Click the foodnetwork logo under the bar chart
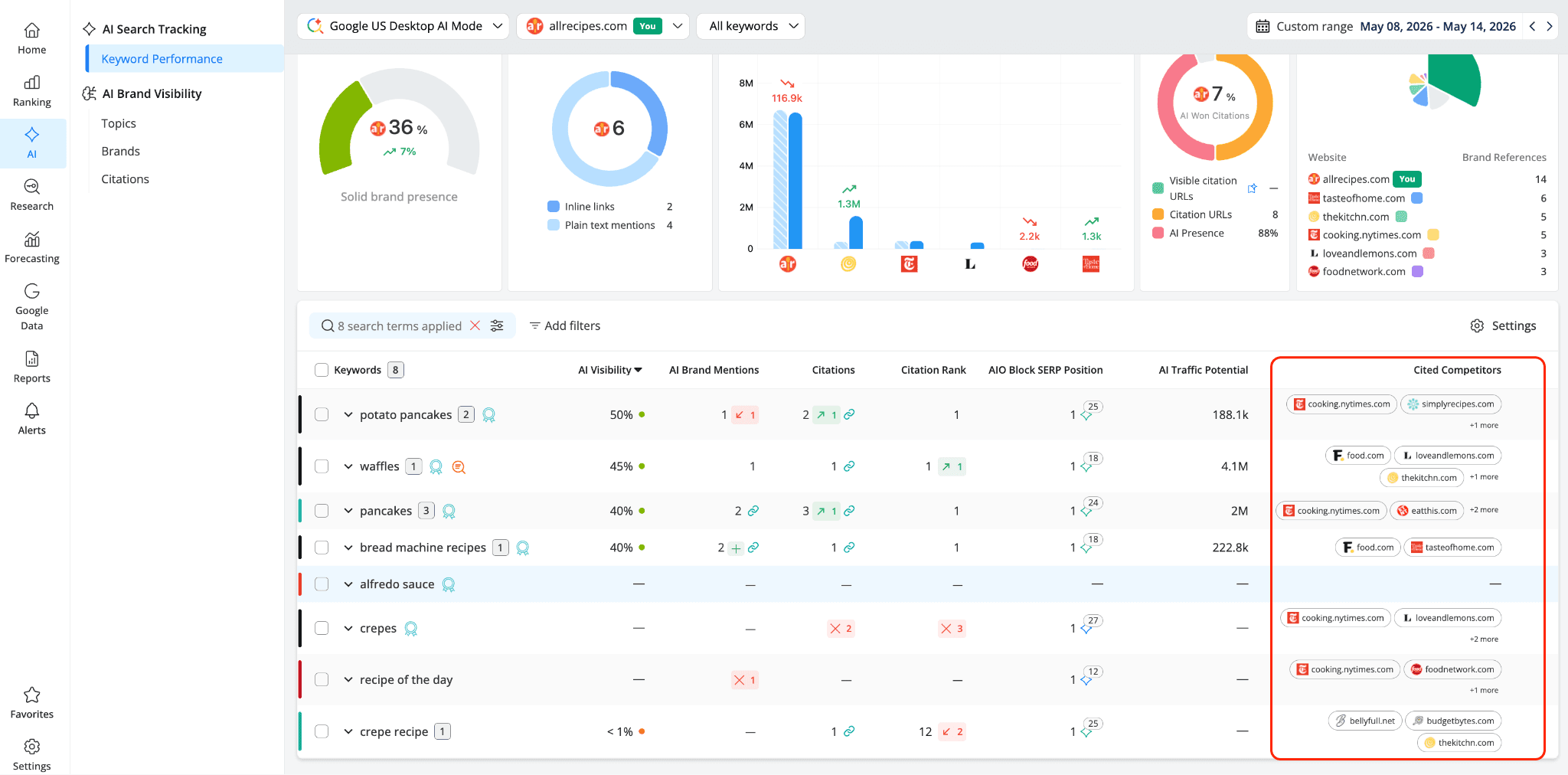The width and height of the screenshot is (1568, 775). [1031, 264]
